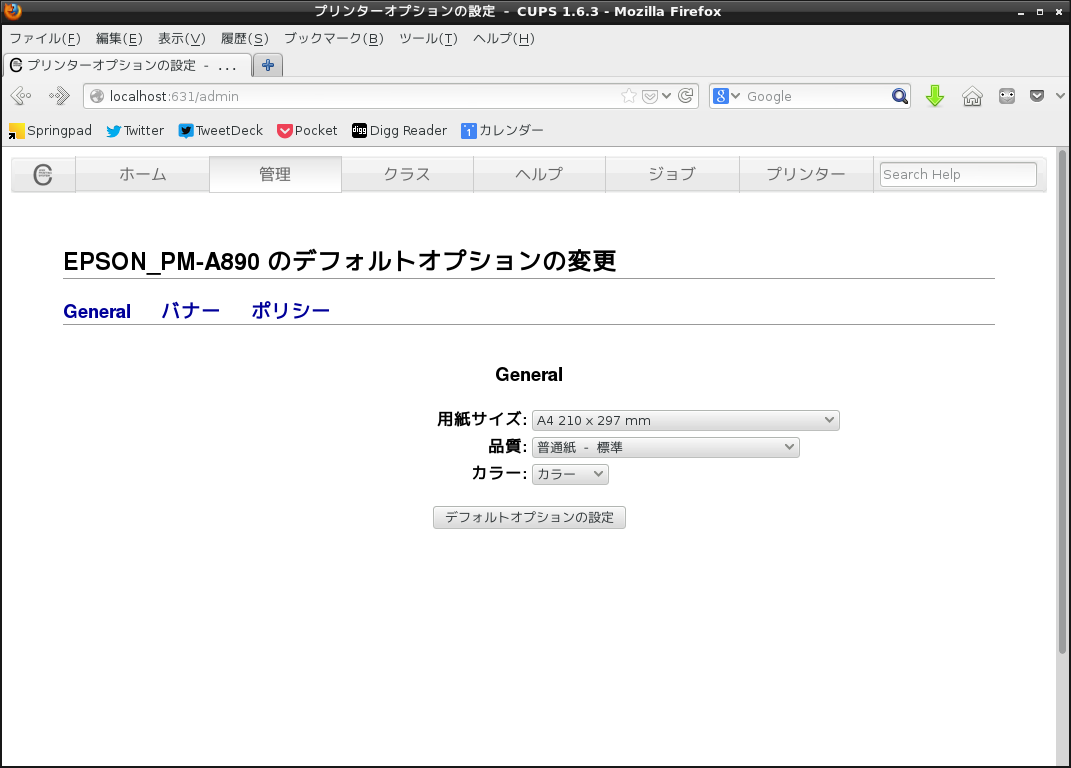Viewport: 1071px width, 768px height.
Task: Open the 用紙サイズ A4 dropdown
Action: [686, 420]
